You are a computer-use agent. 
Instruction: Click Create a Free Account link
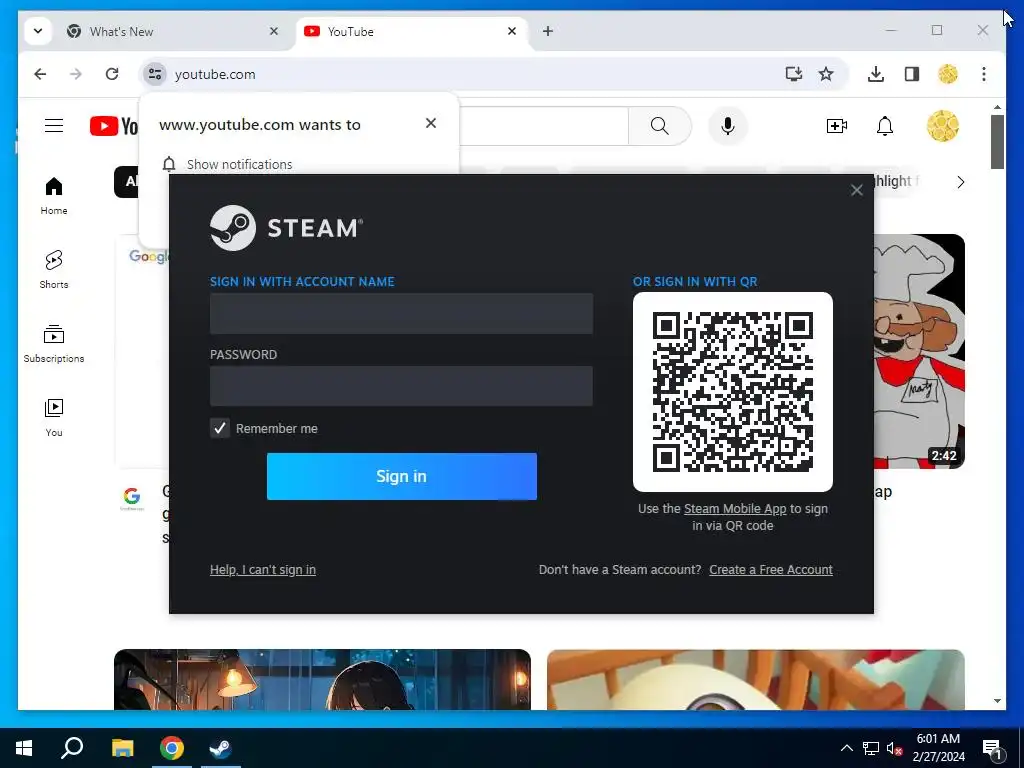(x=771, y=569)
